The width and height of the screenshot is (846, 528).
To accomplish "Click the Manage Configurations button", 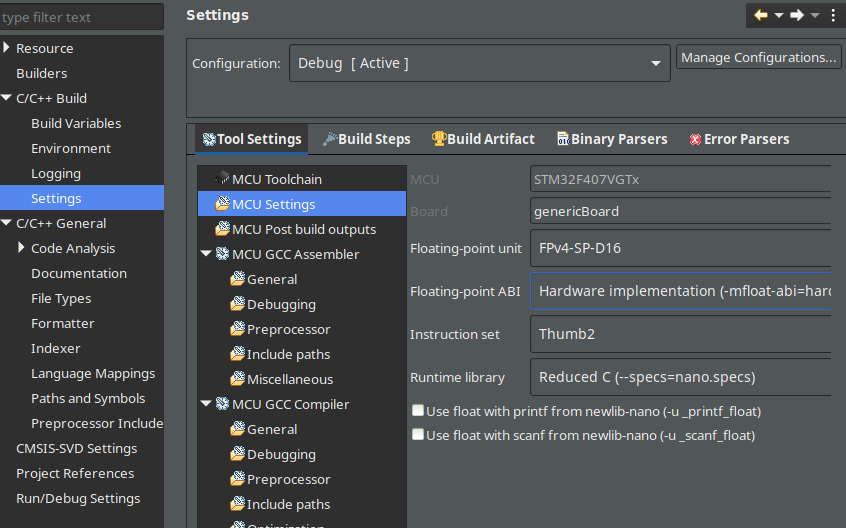I will tap(759, 58).
